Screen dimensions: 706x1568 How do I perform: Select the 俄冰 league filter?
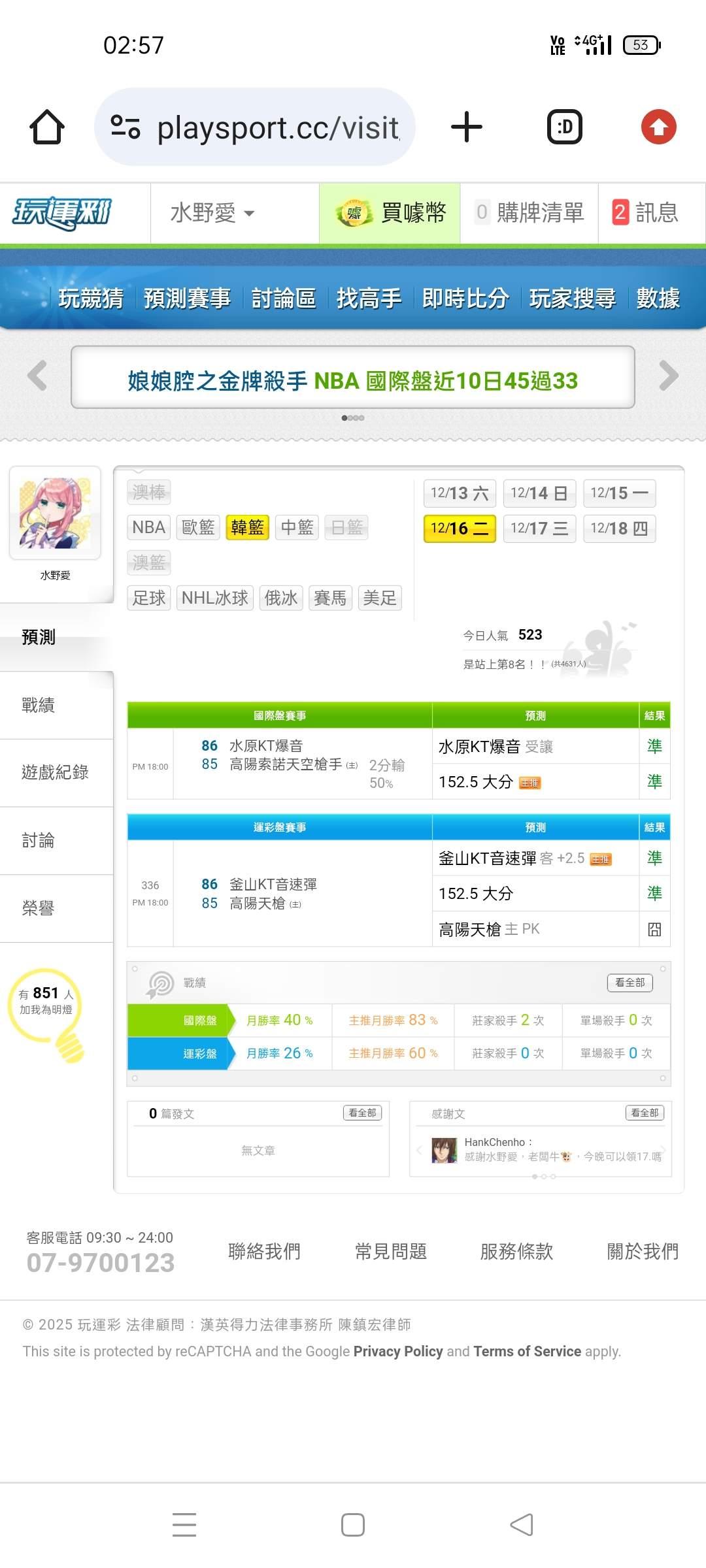[281, 598]
